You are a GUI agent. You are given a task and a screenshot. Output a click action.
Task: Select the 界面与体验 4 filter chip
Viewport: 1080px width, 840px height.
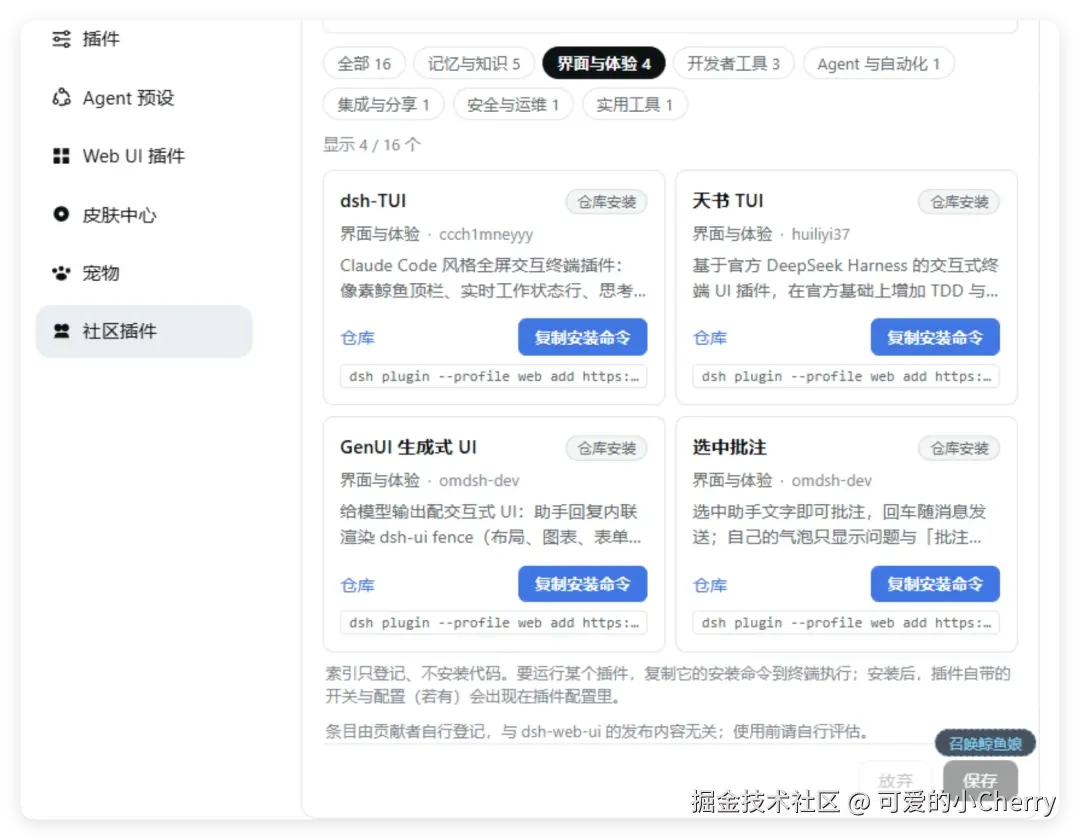coord(603,64)
